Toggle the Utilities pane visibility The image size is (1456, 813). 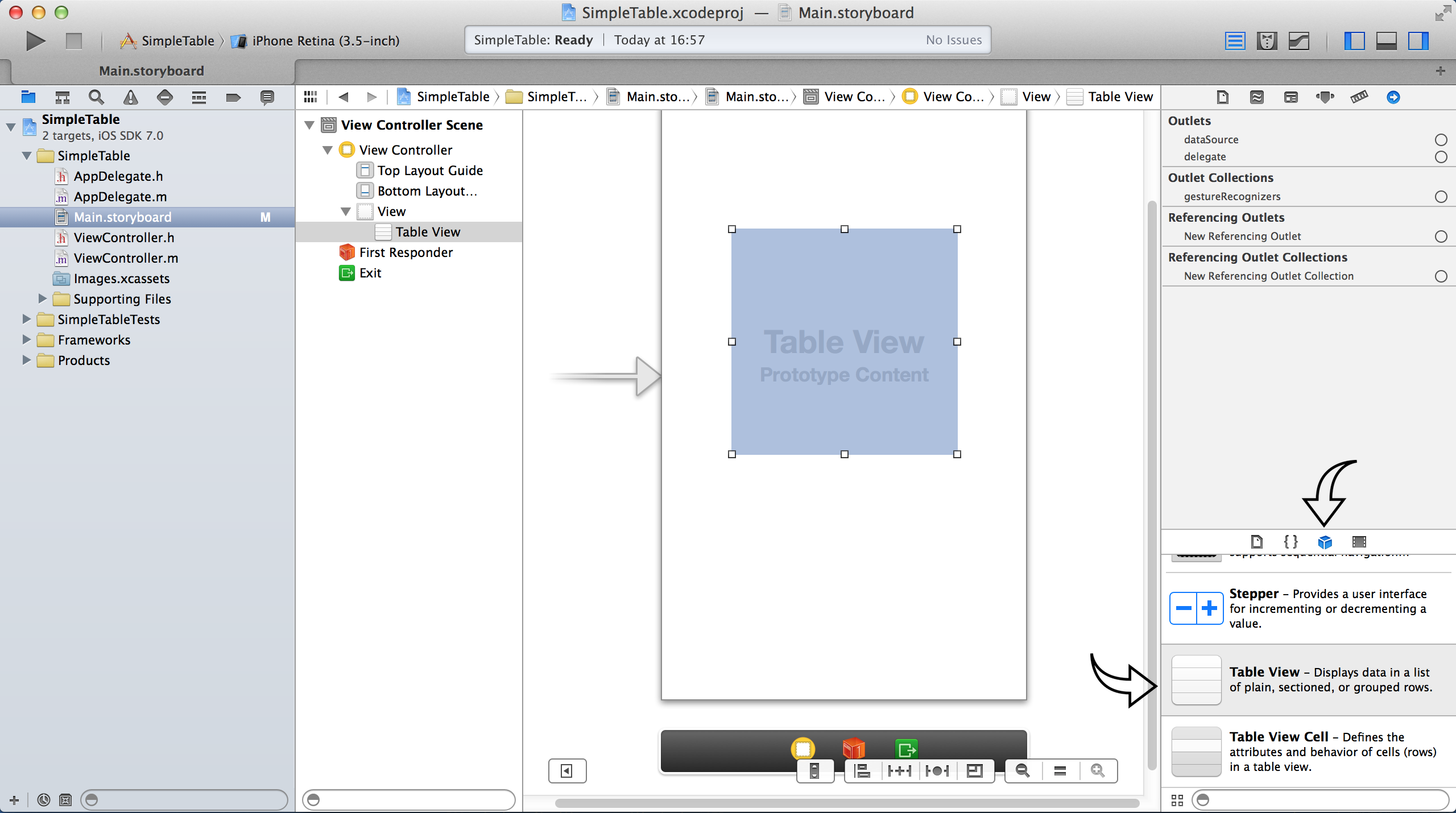click(1418, 41)
